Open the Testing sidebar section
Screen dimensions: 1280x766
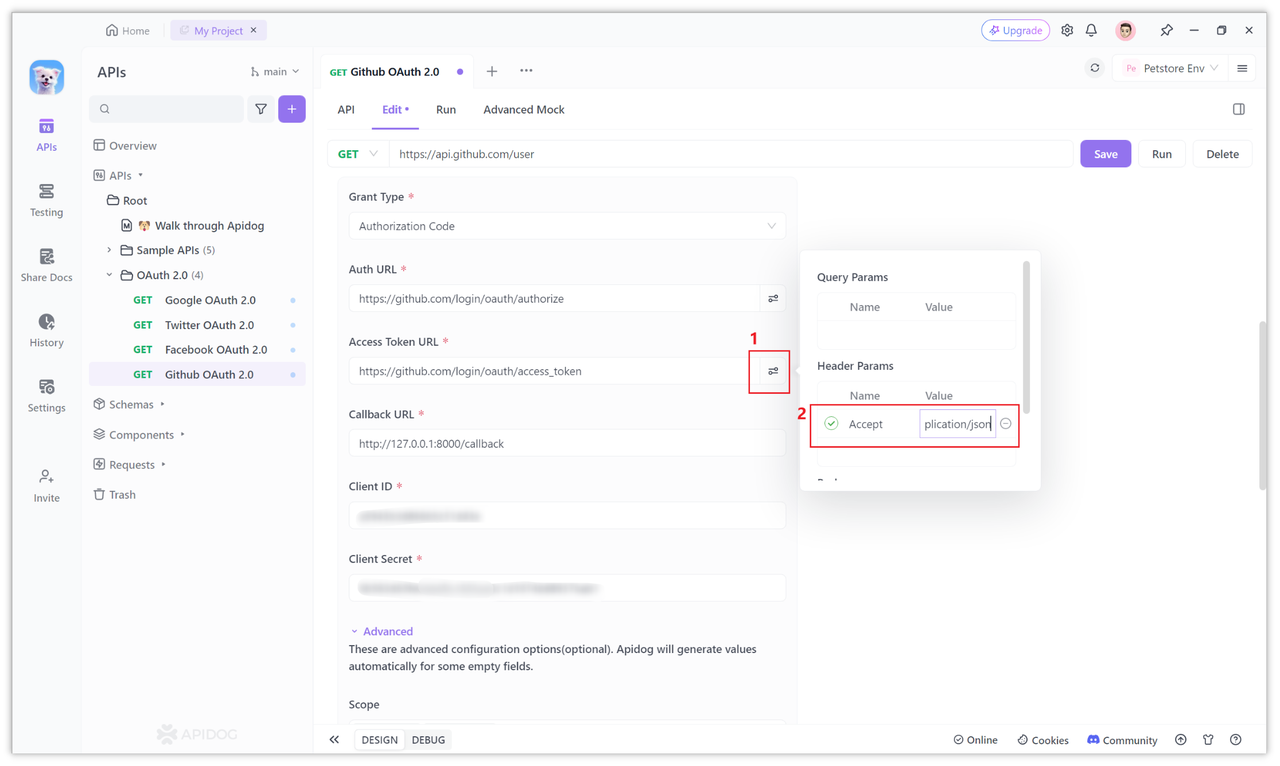(46, 200)
